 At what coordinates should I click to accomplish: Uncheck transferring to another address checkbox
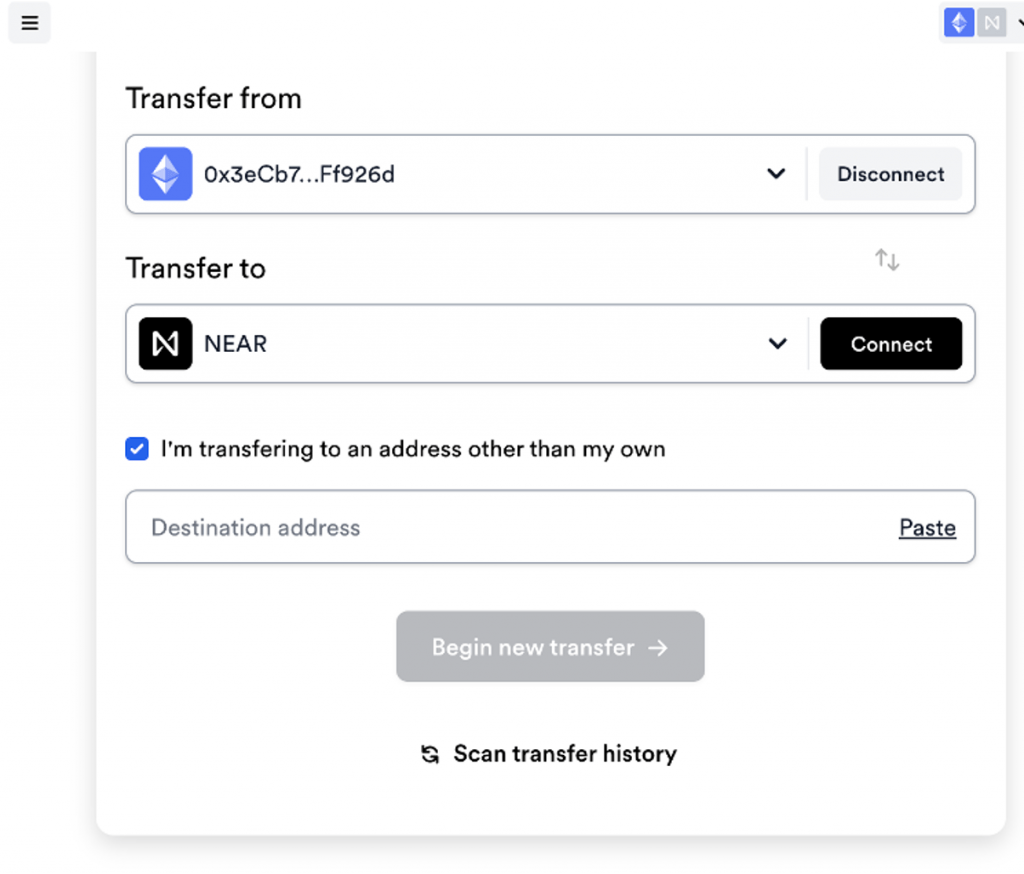[x=137, y=449]
